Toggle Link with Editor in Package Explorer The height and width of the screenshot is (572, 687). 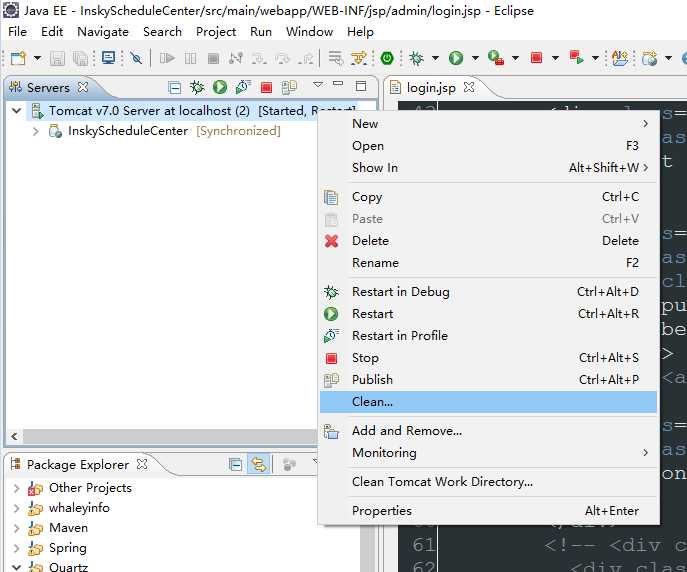[259, 464]
